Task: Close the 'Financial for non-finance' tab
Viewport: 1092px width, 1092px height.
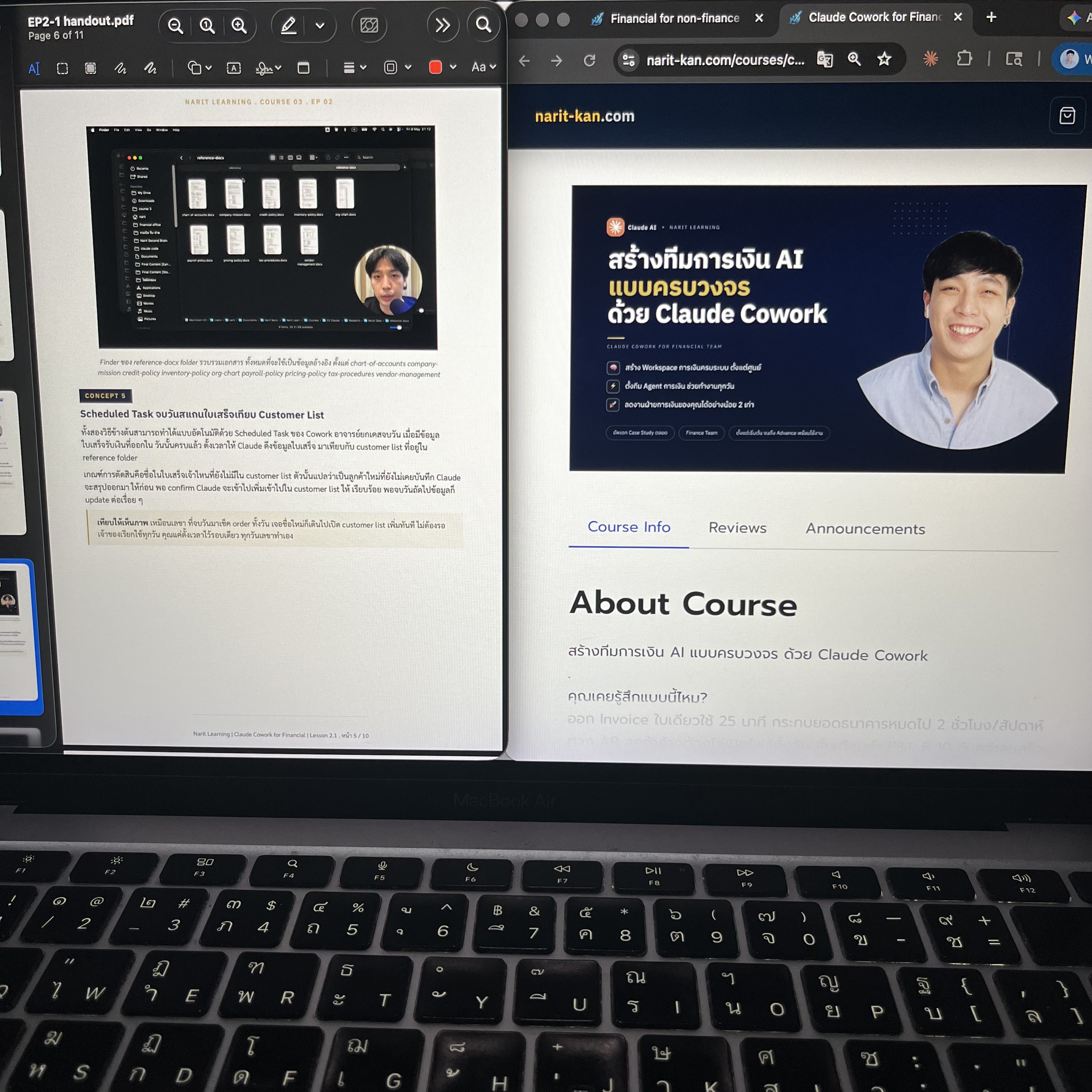Action: click(x=759, y=18)
